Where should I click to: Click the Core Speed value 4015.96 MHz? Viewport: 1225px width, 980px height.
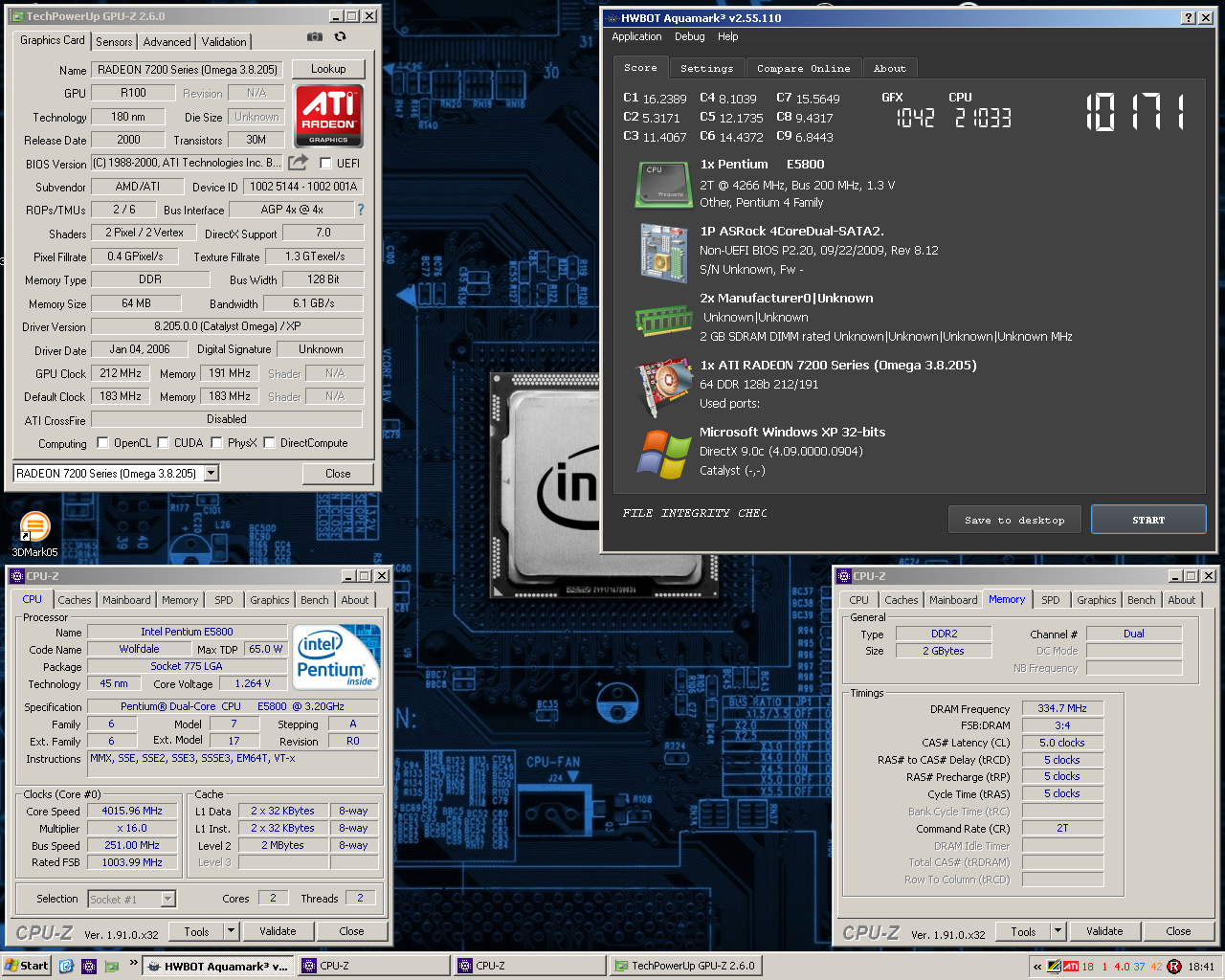coord(132,811)
